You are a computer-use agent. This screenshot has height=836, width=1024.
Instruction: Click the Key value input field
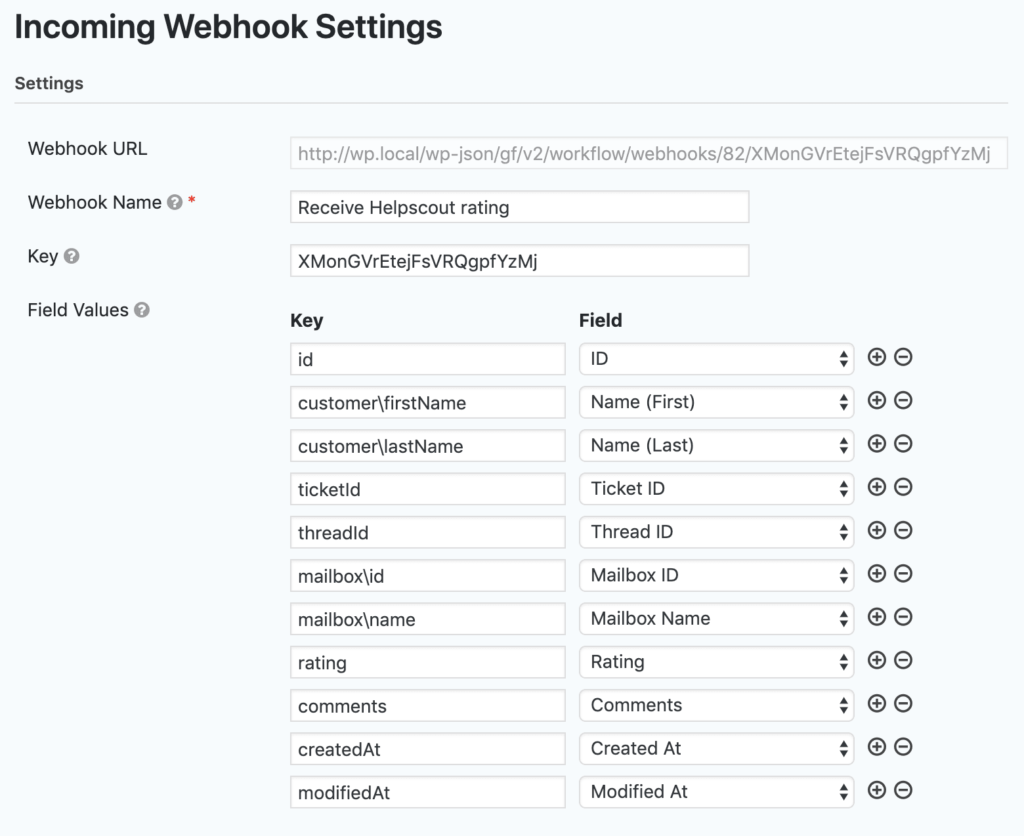click(519, 261)
